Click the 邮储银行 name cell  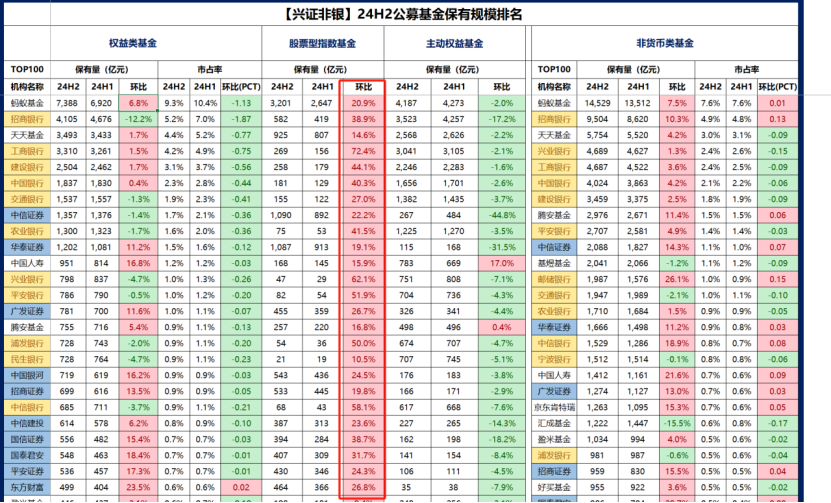tap(554, 279)
